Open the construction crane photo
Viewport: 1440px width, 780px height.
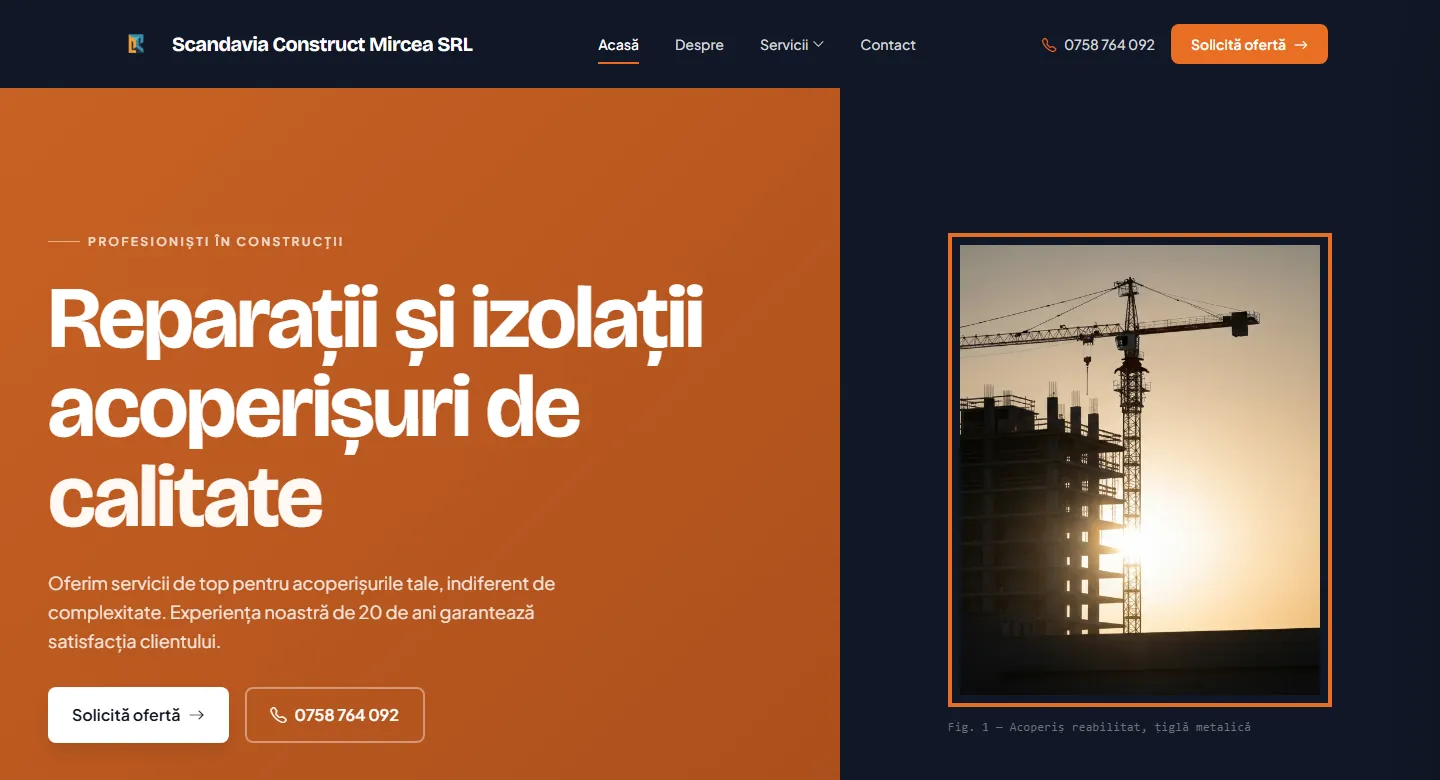pos(1140,470)
